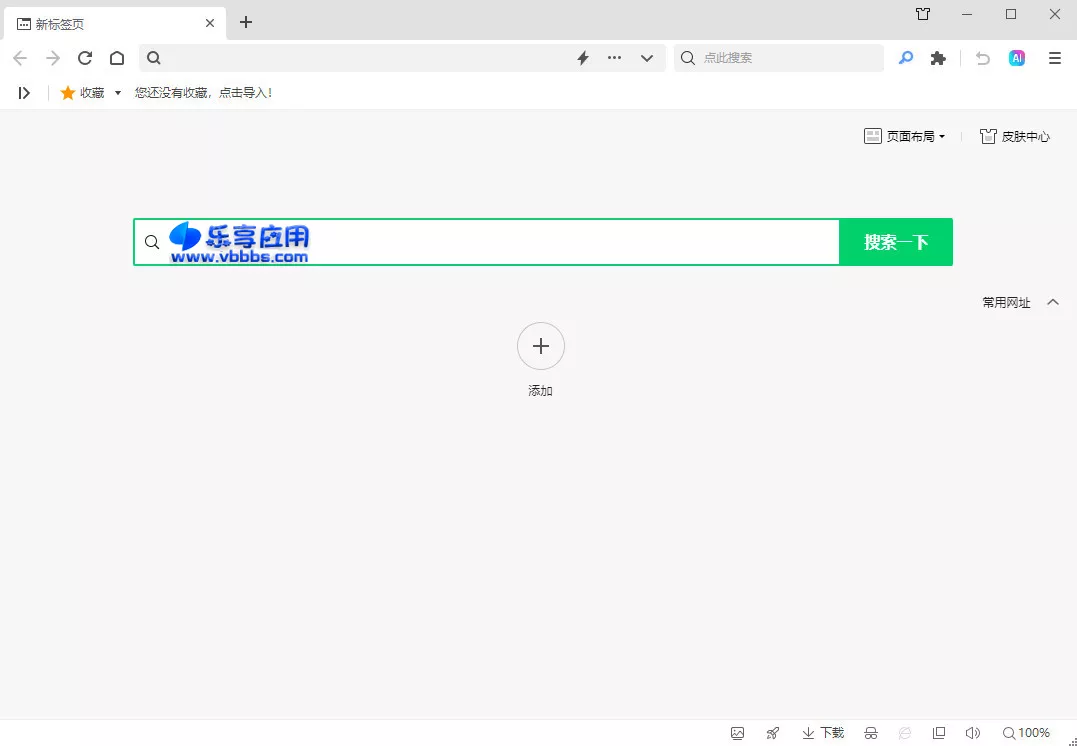This screenshot has height=746, width=1077.
Task: Focus the 点此搜索 search box
Action: (x=778, y=58)
